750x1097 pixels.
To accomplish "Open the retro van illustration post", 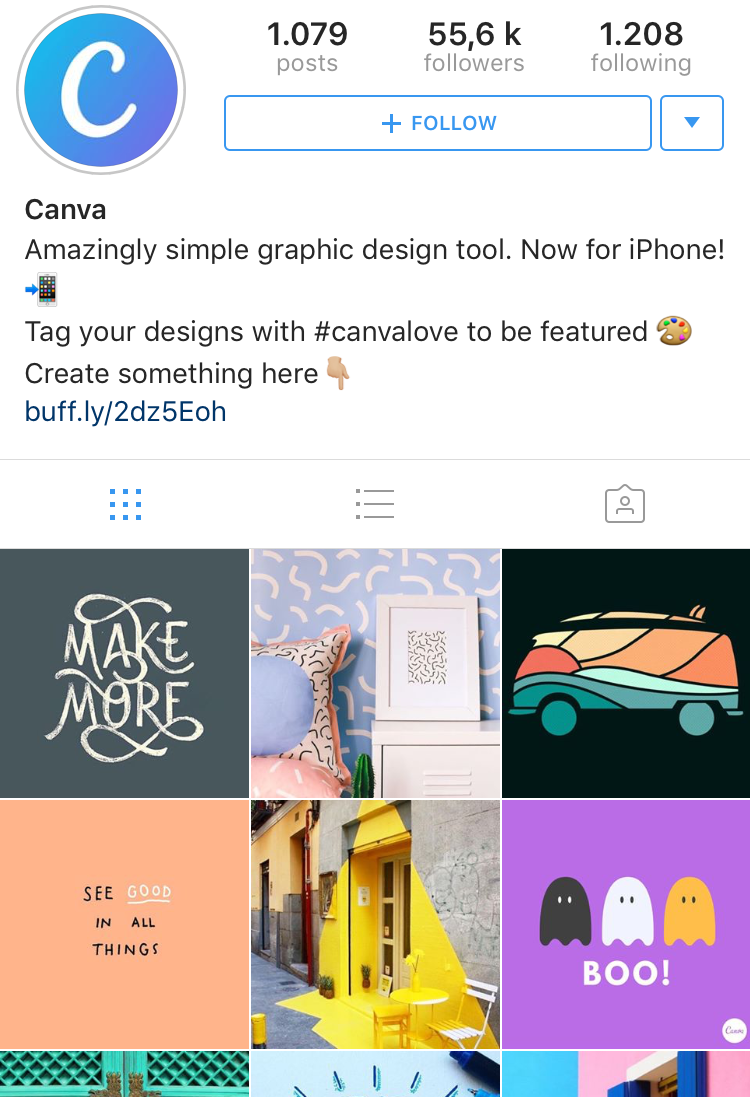I will pos(626,673).
